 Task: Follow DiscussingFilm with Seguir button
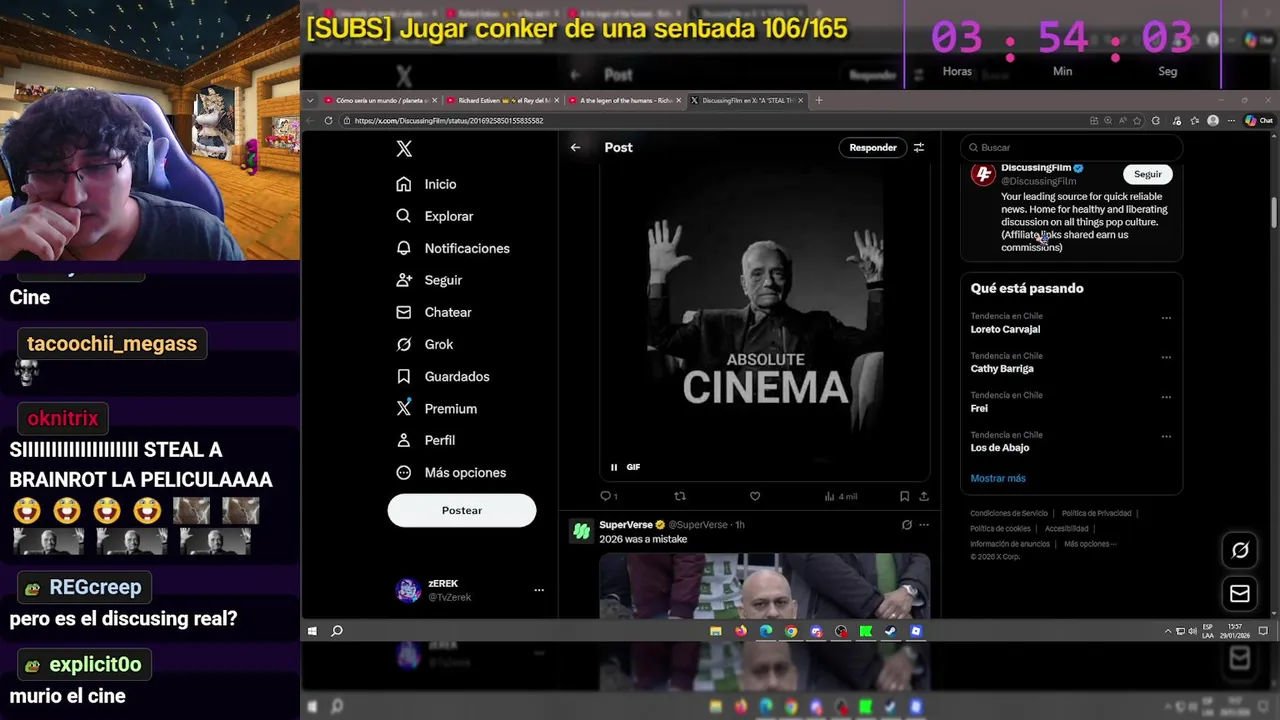pyautogui.click(x=1148, y=174)
